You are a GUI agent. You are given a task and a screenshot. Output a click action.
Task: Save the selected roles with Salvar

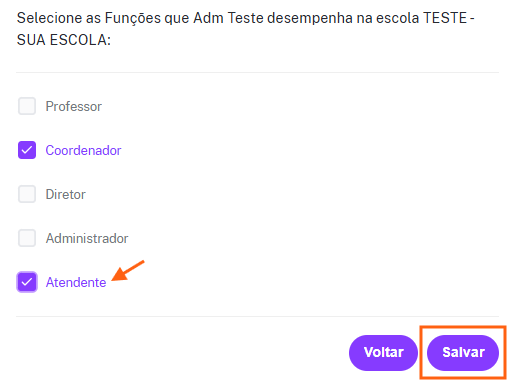pyautogui.click(x=463, y=353)
